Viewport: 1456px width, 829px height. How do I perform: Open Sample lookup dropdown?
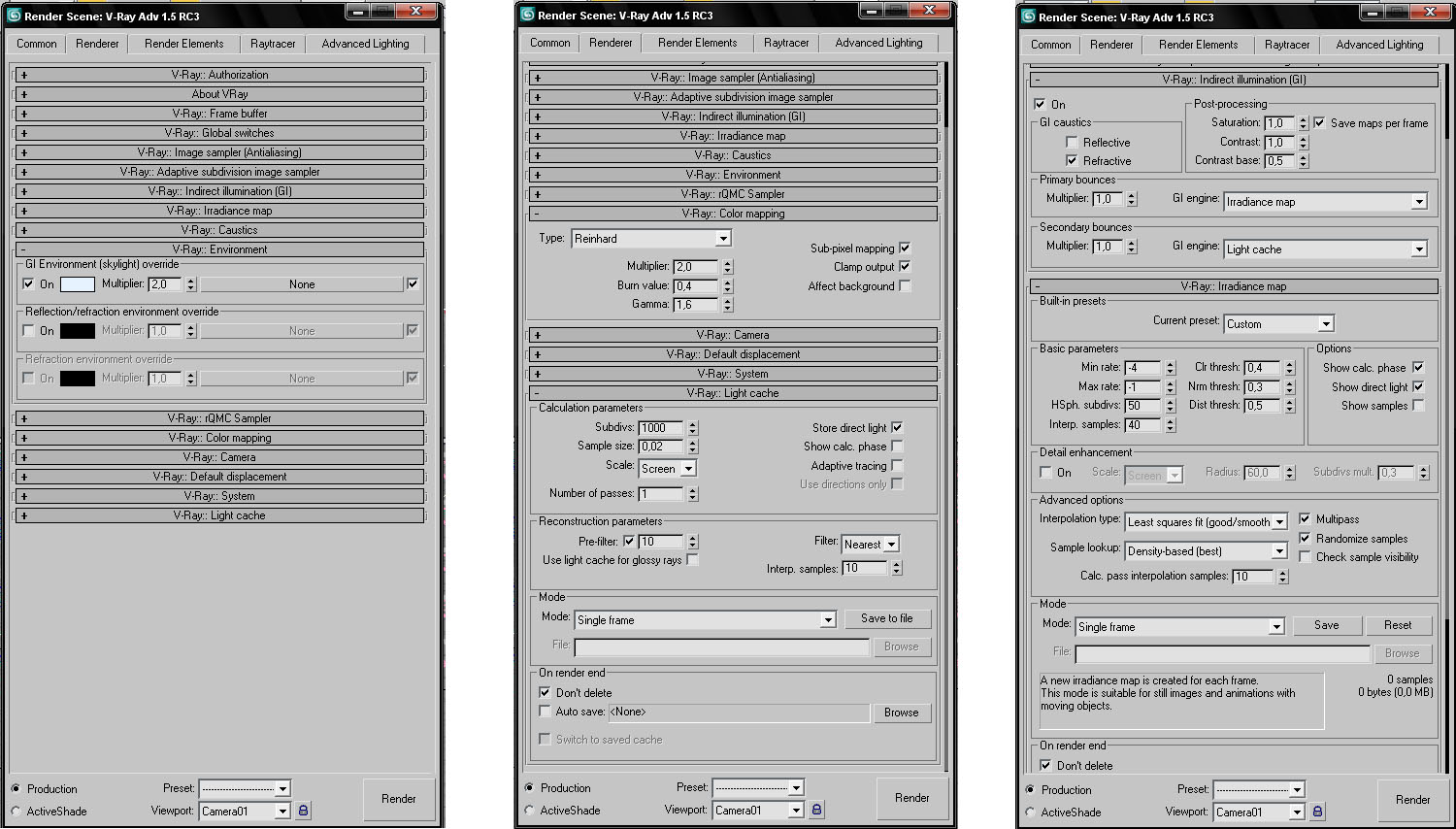1207,551
